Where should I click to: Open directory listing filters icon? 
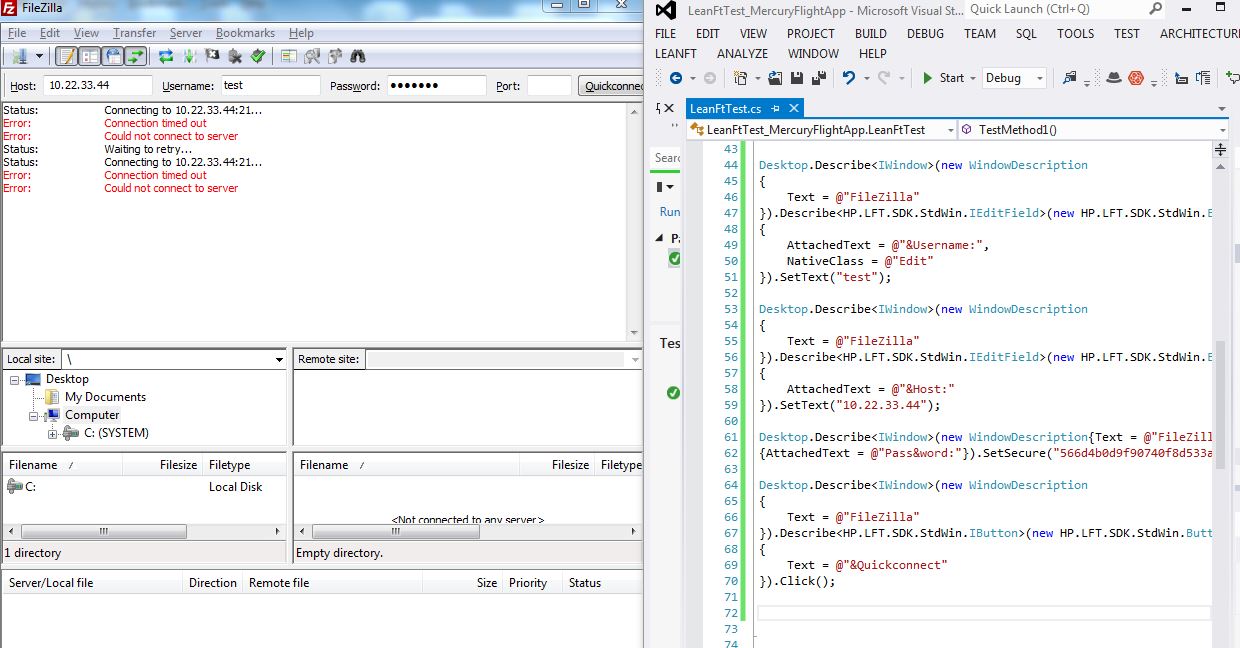pyautogui.click(x=289, y=56)
